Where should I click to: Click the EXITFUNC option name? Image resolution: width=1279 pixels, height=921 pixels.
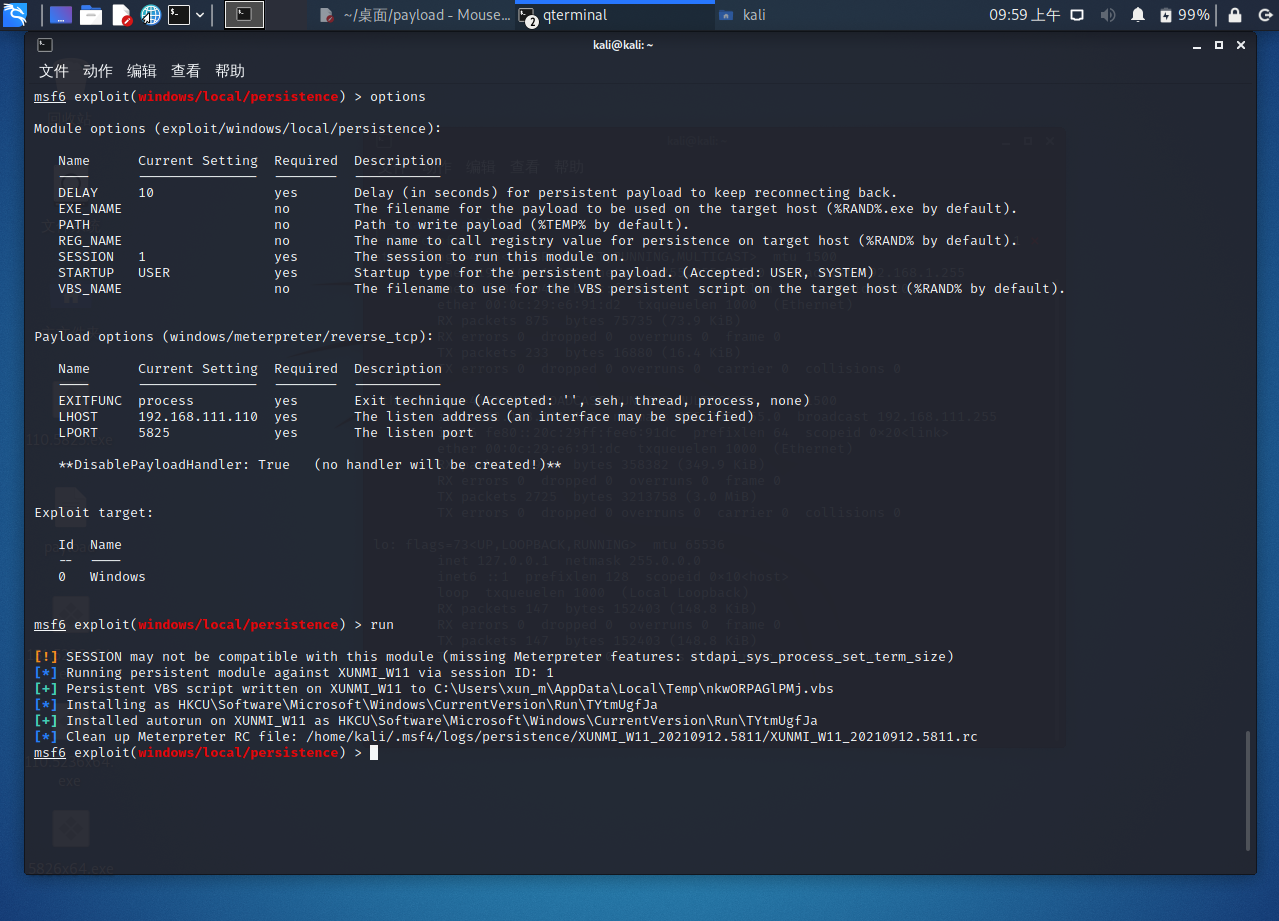coord(90,401)
